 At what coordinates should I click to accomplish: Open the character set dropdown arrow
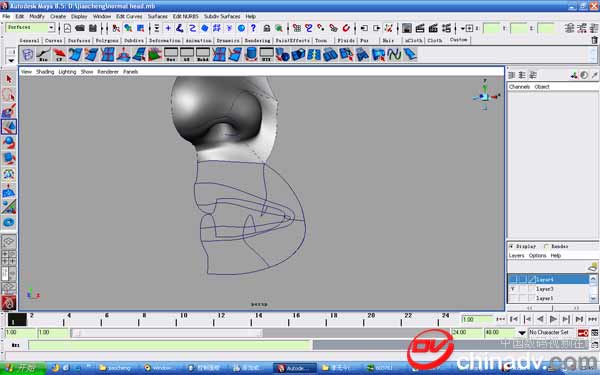[522, 333]
